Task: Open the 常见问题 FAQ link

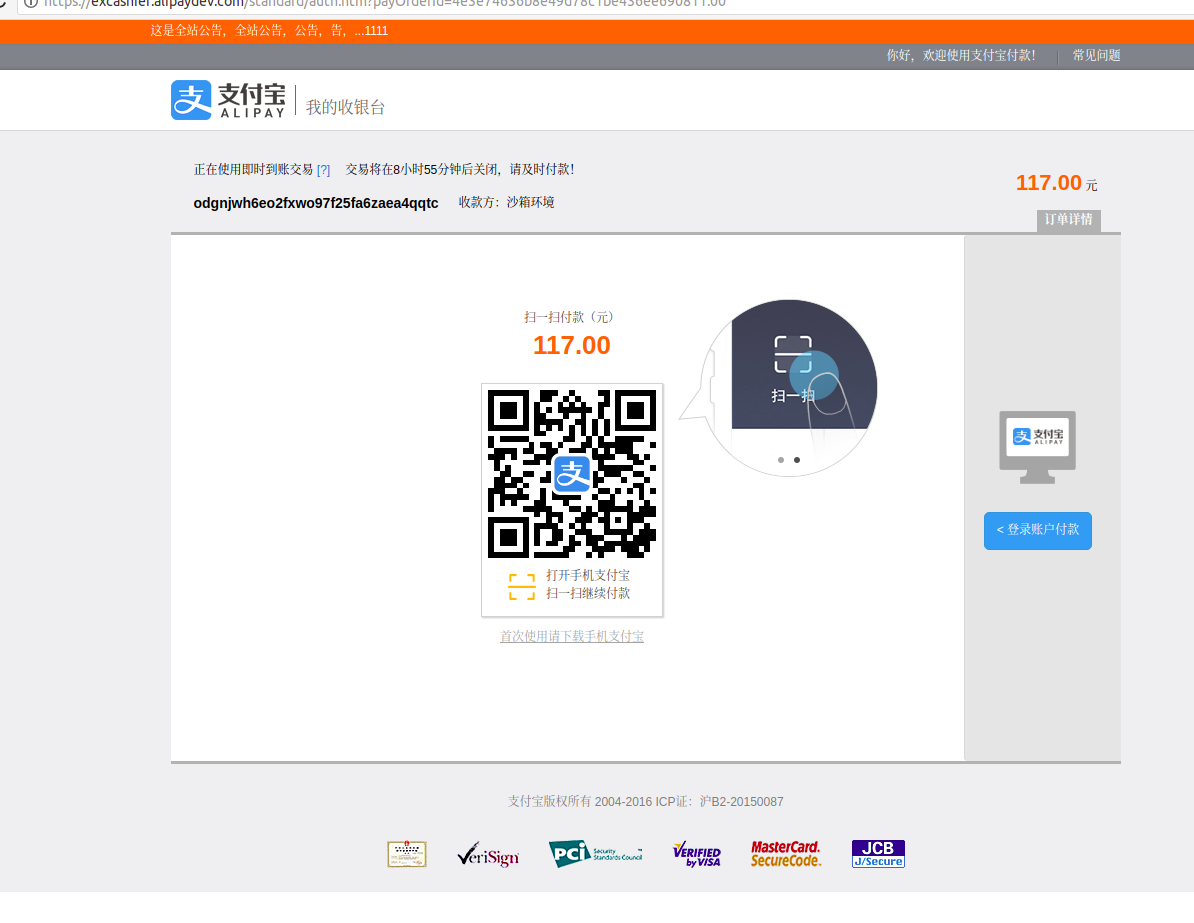Action: (1096, 55)
